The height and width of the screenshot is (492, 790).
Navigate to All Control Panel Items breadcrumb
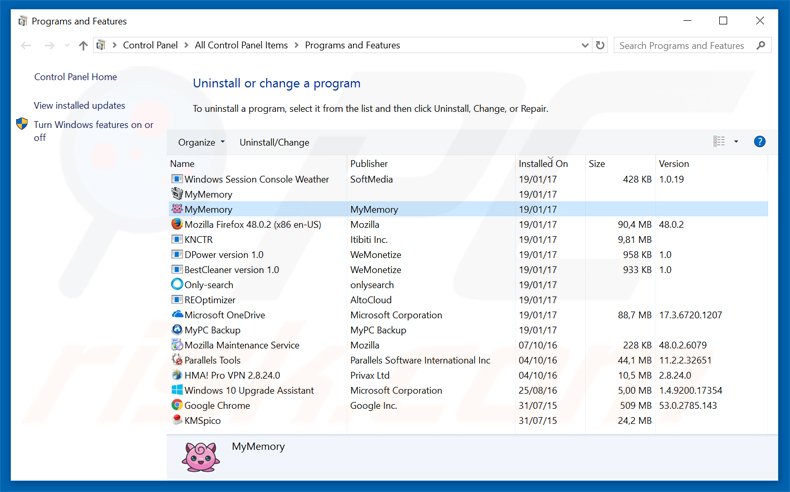(241, 45)
